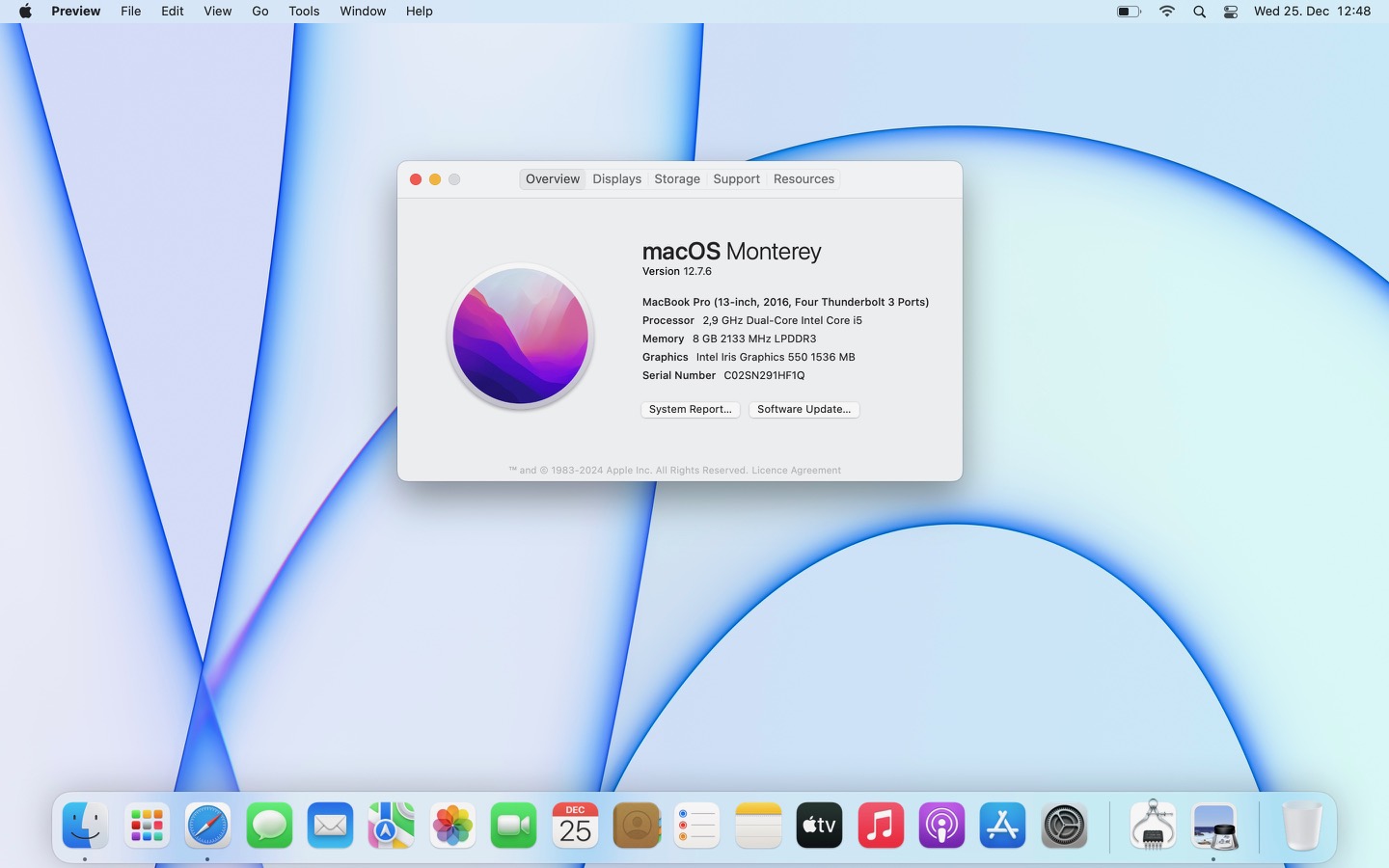Close the About This Mac window
1389x868 pixels.
[x=416, y=179]
